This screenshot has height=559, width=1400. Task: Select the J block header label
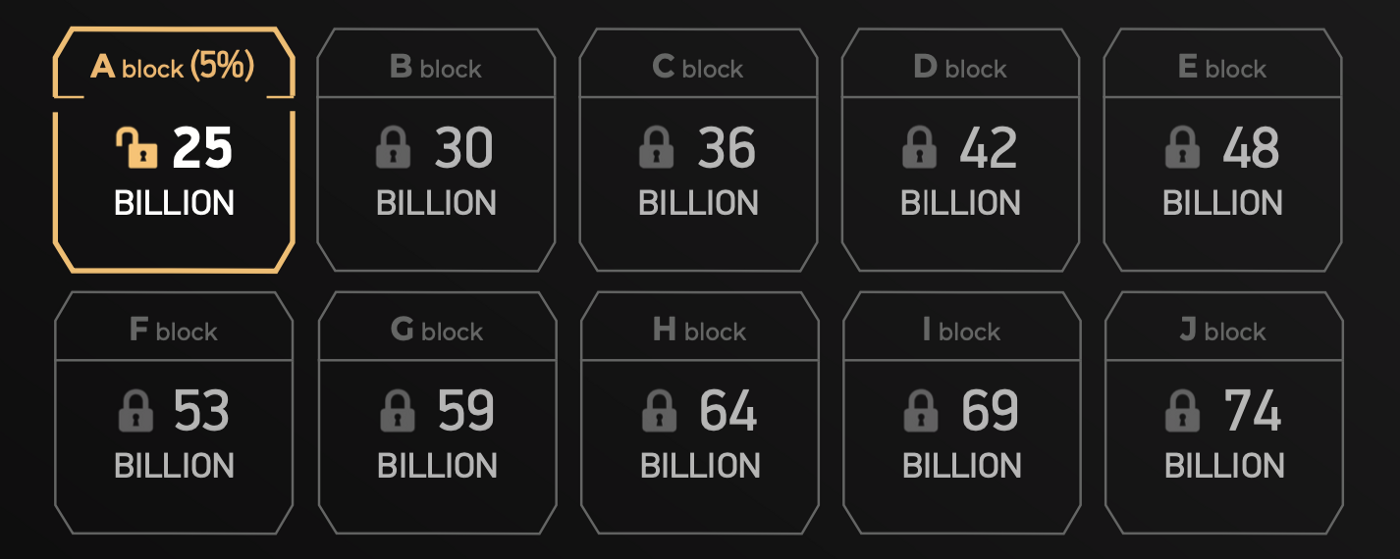click(1223, 330)
